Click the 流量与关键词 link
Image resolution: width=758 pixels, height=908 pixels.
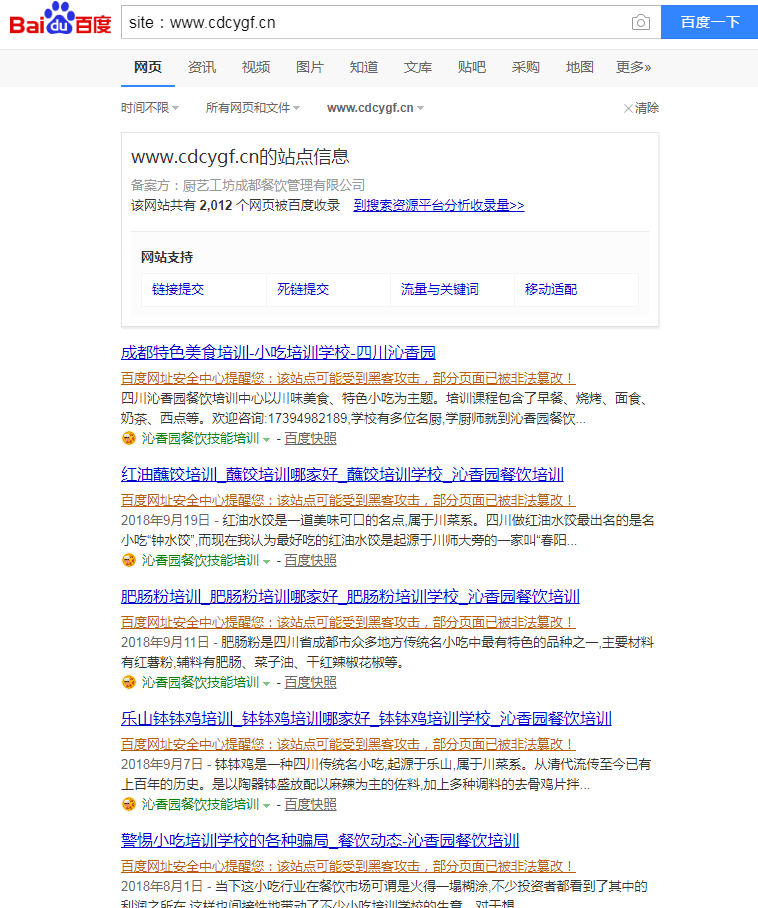pyautogui.click(x=440, y=290)
